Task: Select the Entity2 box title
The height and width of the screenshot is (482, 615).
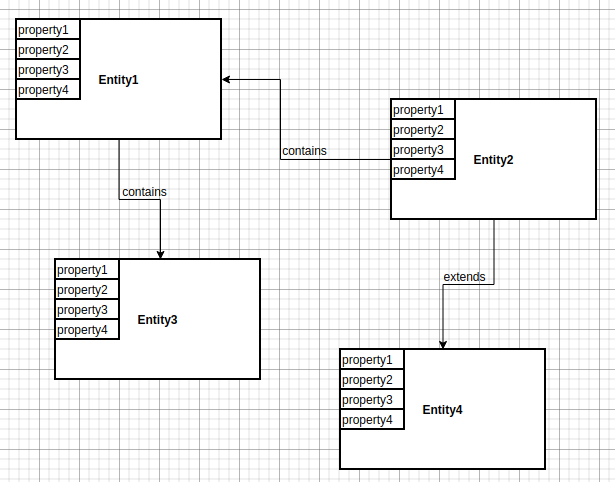Action: 493,160
